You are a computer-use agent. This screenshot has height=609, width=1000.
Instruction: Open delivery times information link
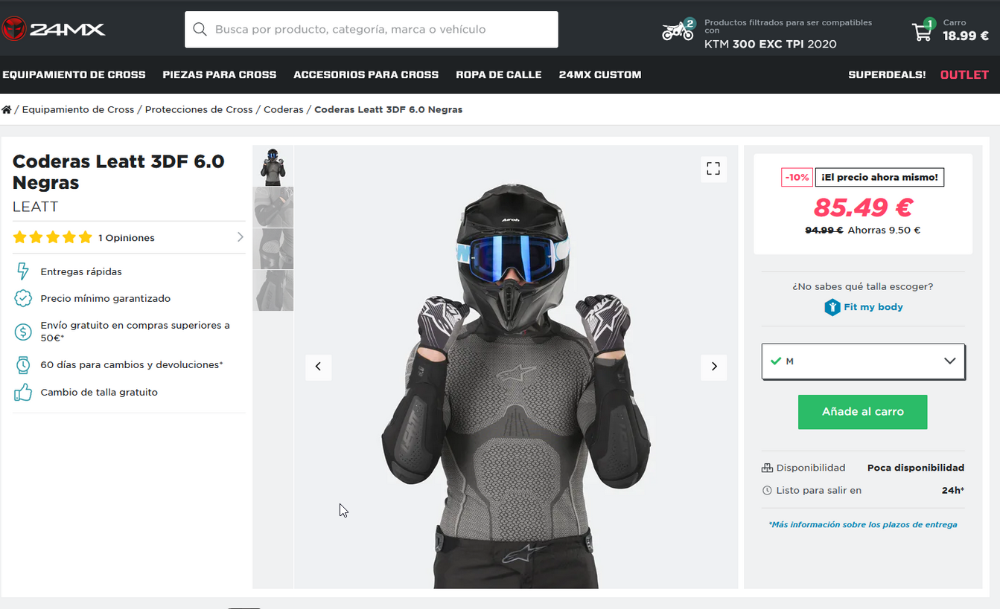tap(862, 524)
